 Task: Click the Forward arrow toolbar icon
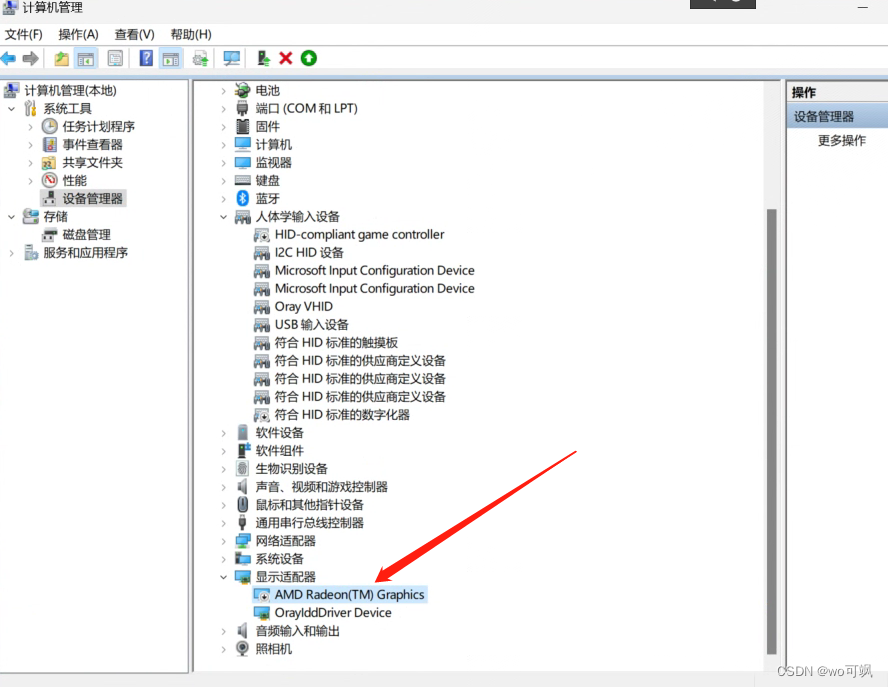point(30,58)
